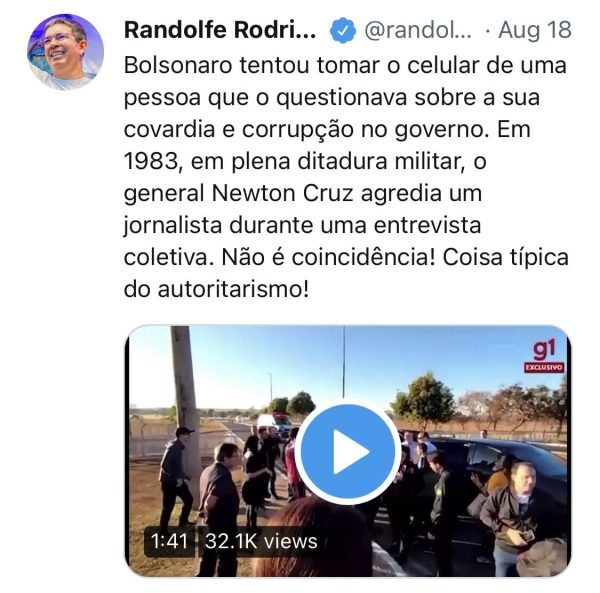
Task: Open the Aug 18 tweet timestamp
Action: 535,30
